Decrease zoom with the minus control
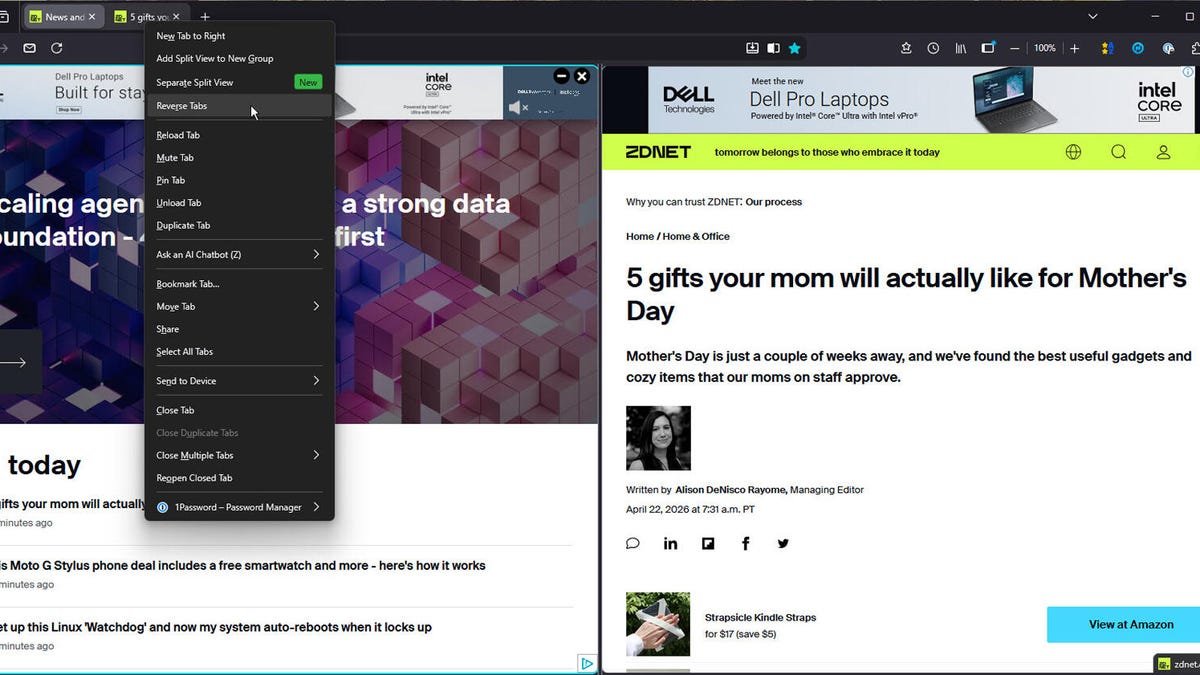The image size is (1200, 675). coord(1015,48)
